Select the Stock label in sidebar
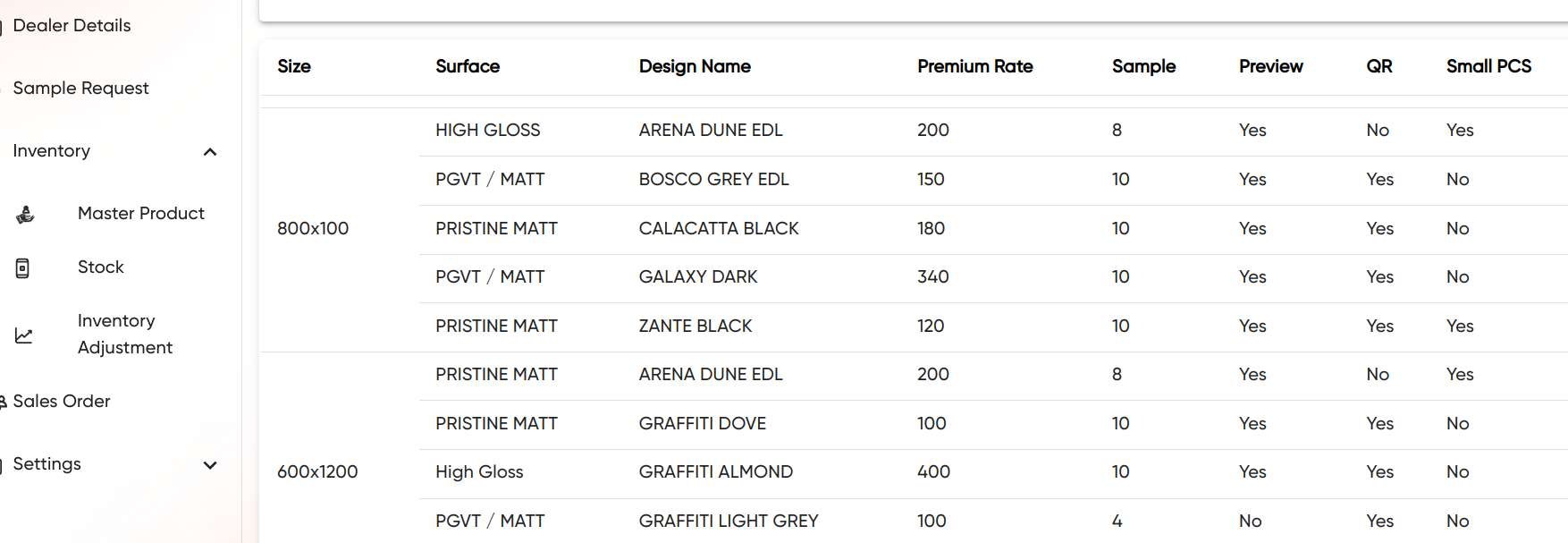1568x543 pixels. [100, 267]
